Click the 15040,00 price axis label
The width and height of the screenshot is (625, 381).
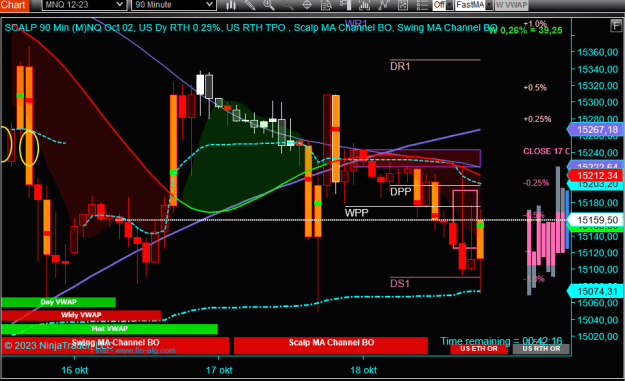coord(597,320)
